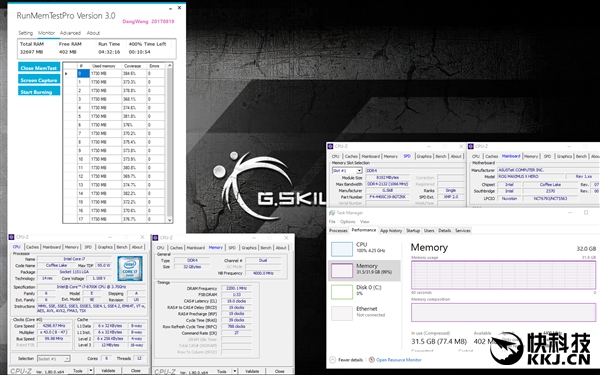Open the File menu in Task Manager
The width and height of the screenshot is (600, 375).
[x=332, y=222]
